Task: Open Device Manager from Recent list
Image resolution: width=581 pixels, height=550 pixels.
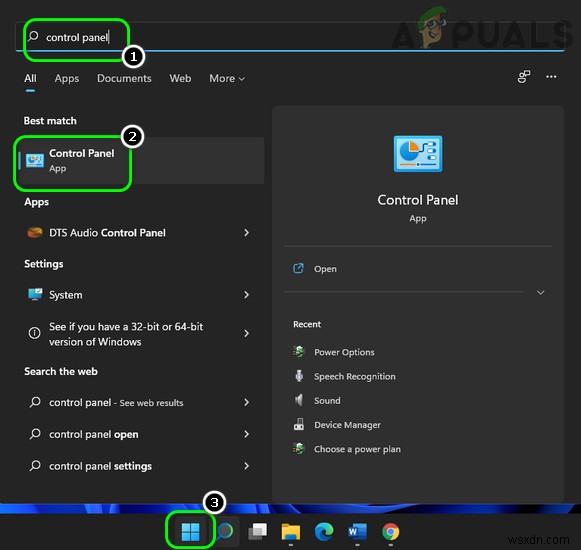Action: (347, 425)
